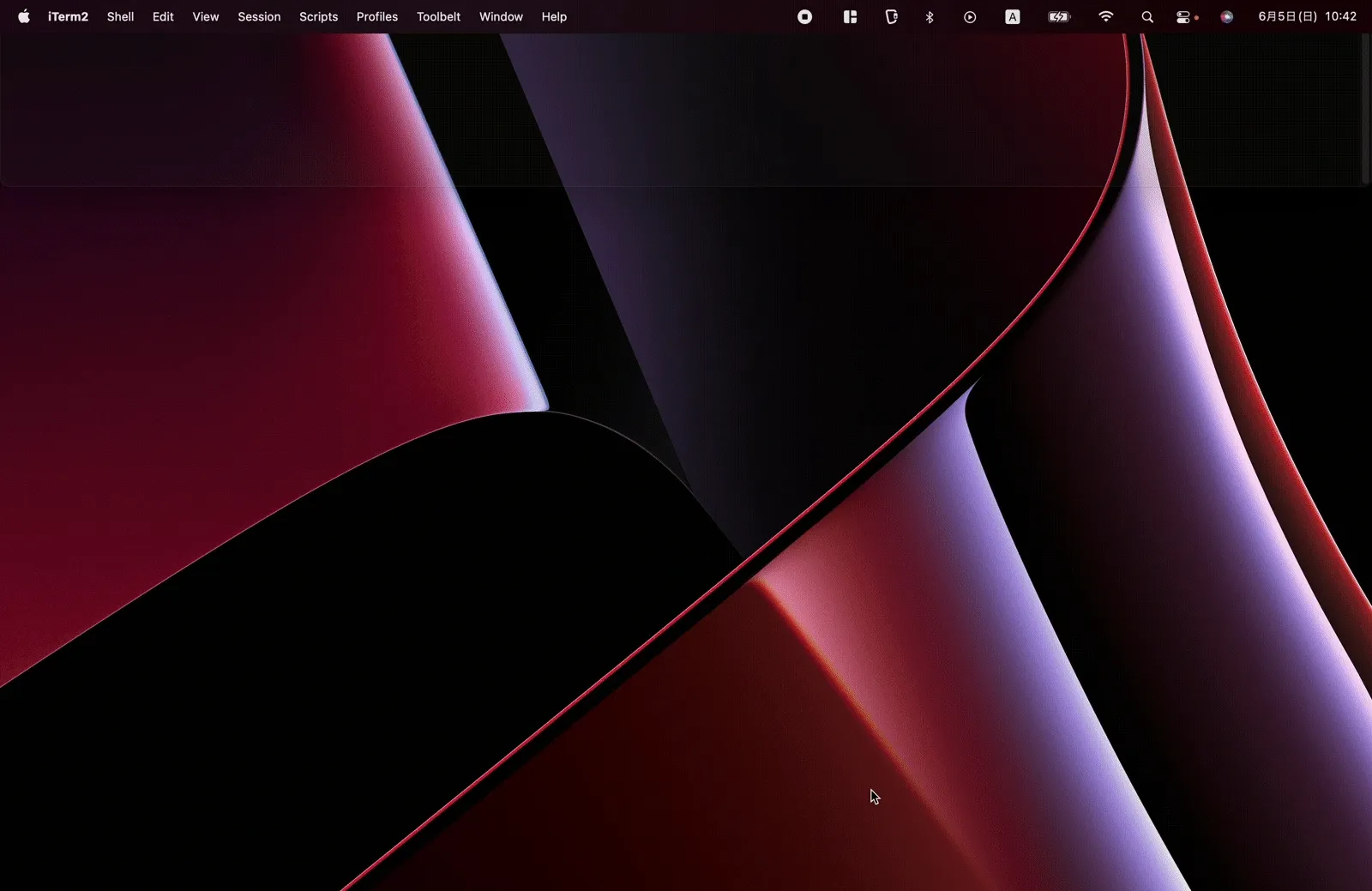The image size is (1372, 891).
Task: Click the screen recording indicator icon
Action: pyautogui.click(x=805, y=16)
